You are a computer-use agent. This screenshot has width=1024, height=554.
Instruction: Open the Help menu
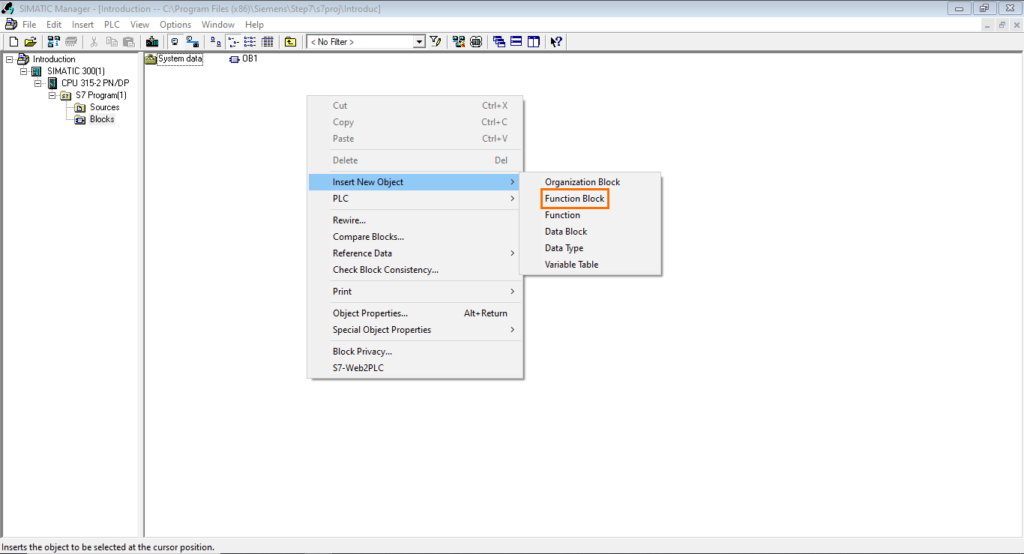254,25
